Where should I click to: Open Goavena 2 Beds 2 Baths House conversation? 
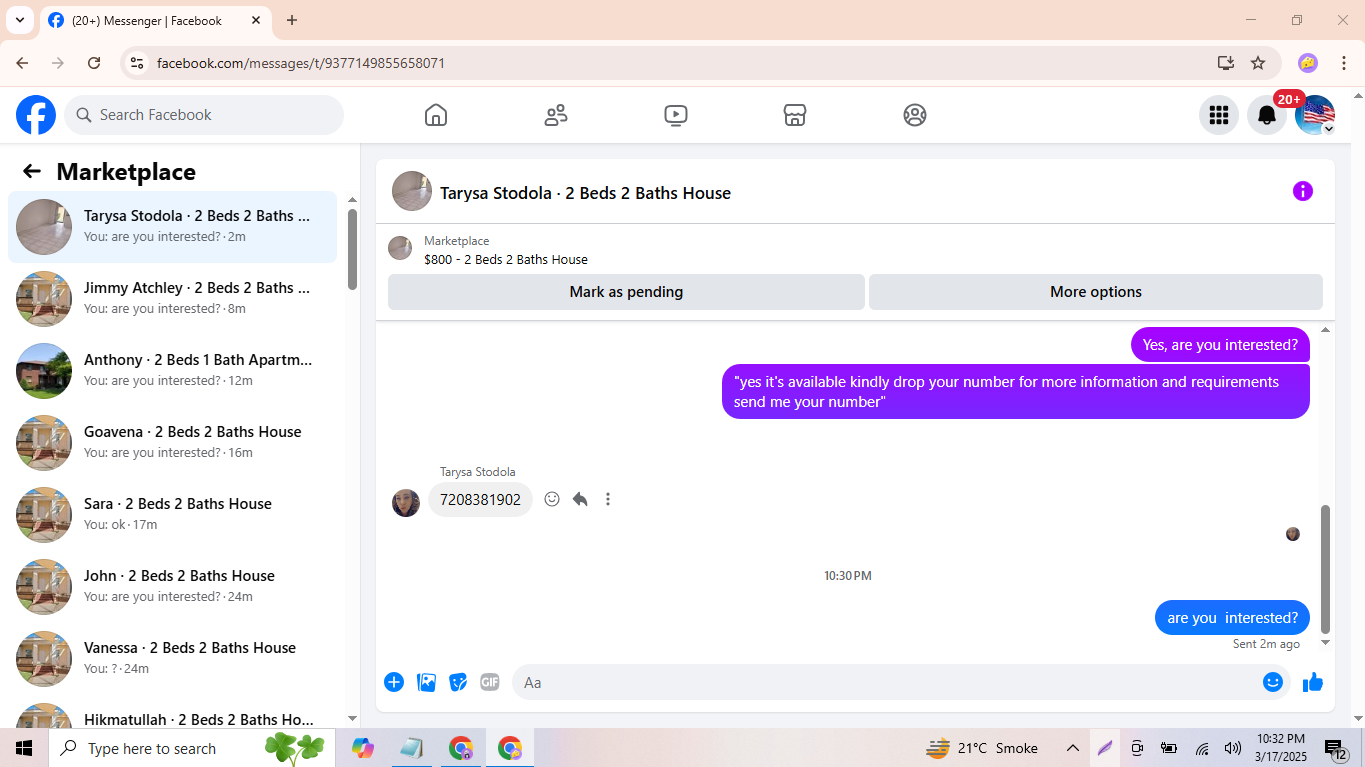click(x=173, y=442)
